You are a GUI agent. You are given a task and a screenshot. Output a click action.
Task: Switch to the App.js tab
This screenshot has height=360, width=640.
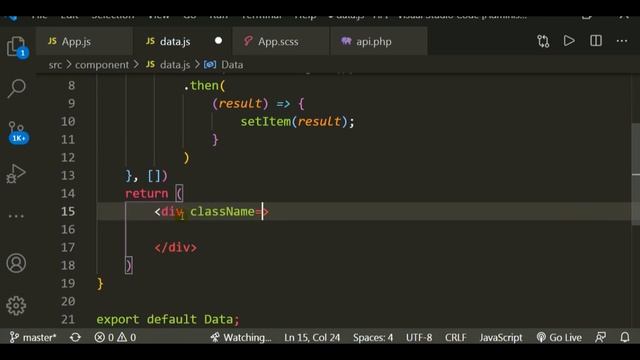click(84, 41)
